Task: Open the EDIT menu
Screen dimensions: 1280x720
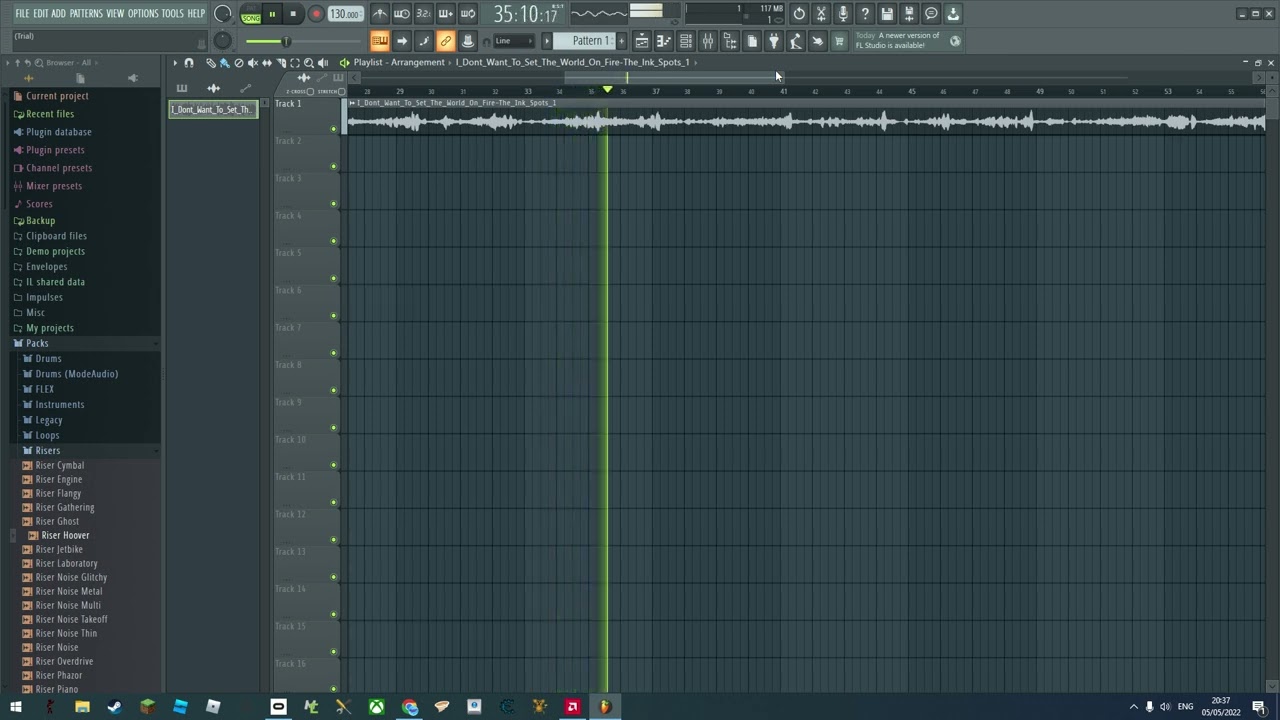Action: tap(41, 14)
